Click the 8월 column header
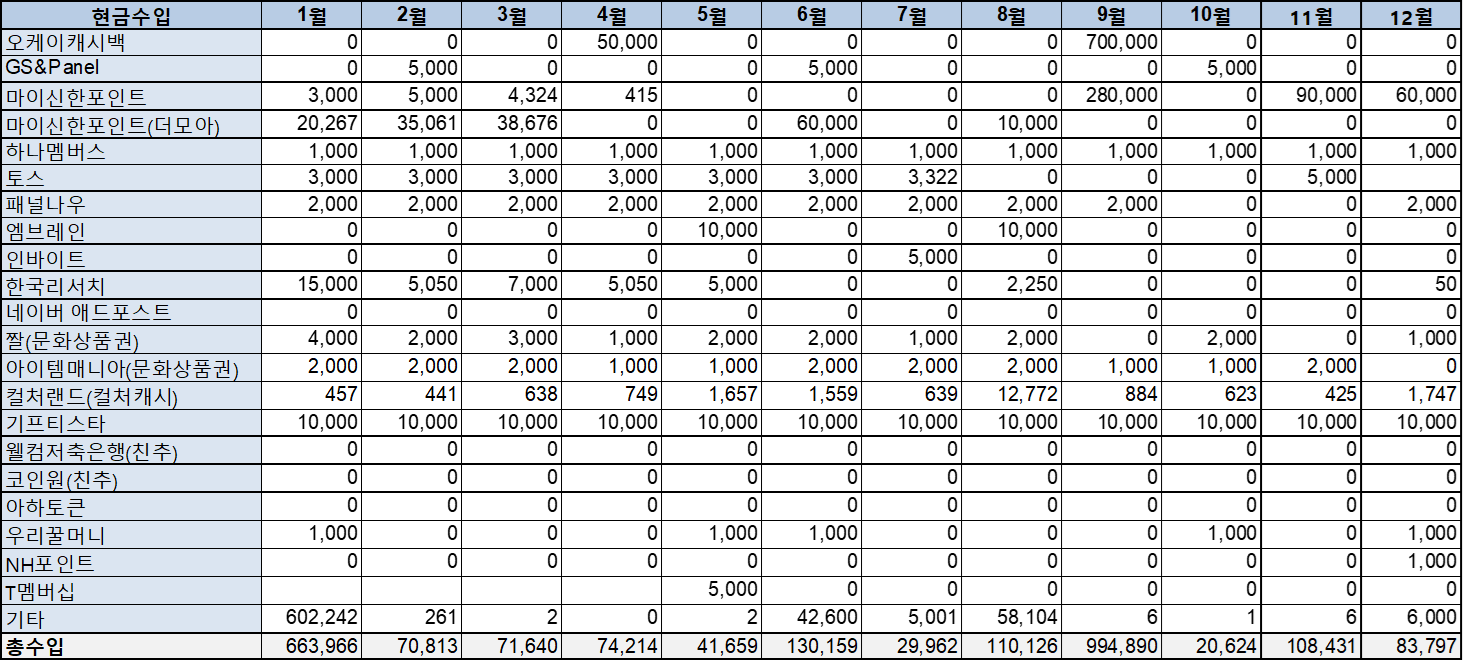The height and width of the screenshot is (661, 1463). tap(1011, 15)
